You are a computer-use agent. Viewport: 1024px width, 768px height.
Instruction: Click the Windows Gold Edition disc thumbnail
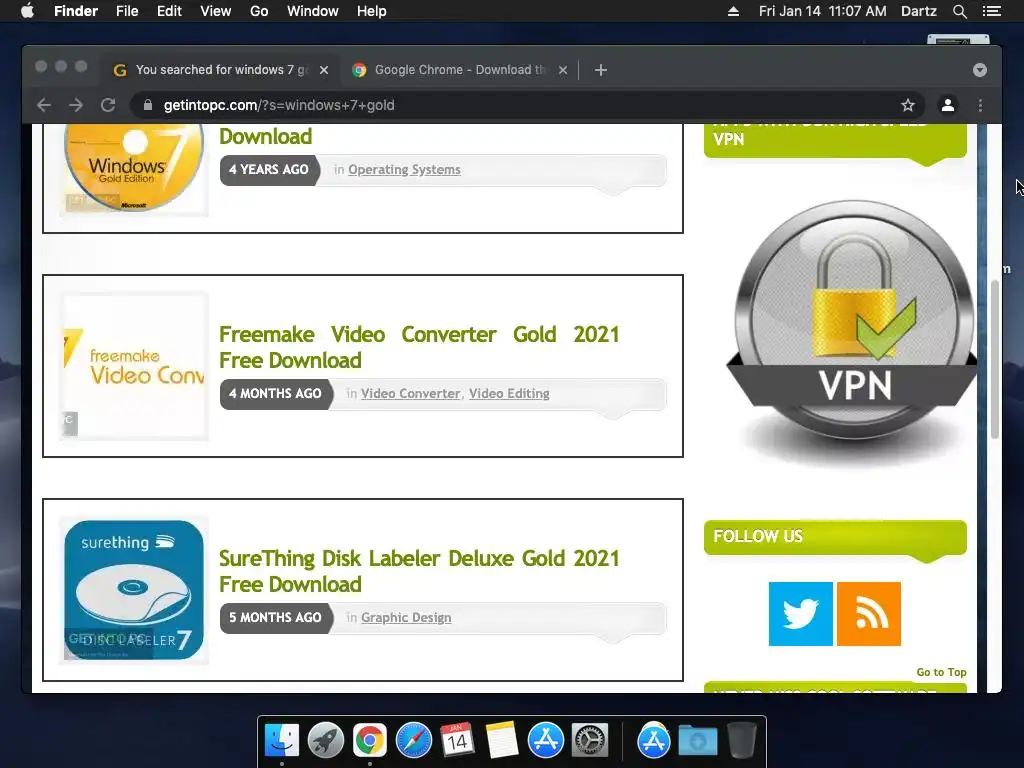point(134,169)
